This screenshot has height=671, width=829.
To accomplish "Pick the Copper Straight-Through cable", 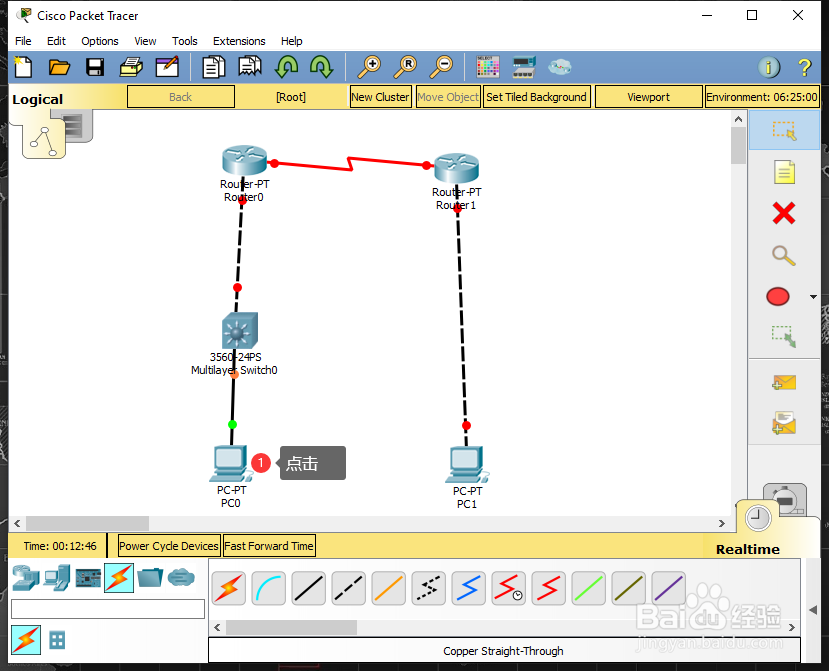I will [309, 588].
